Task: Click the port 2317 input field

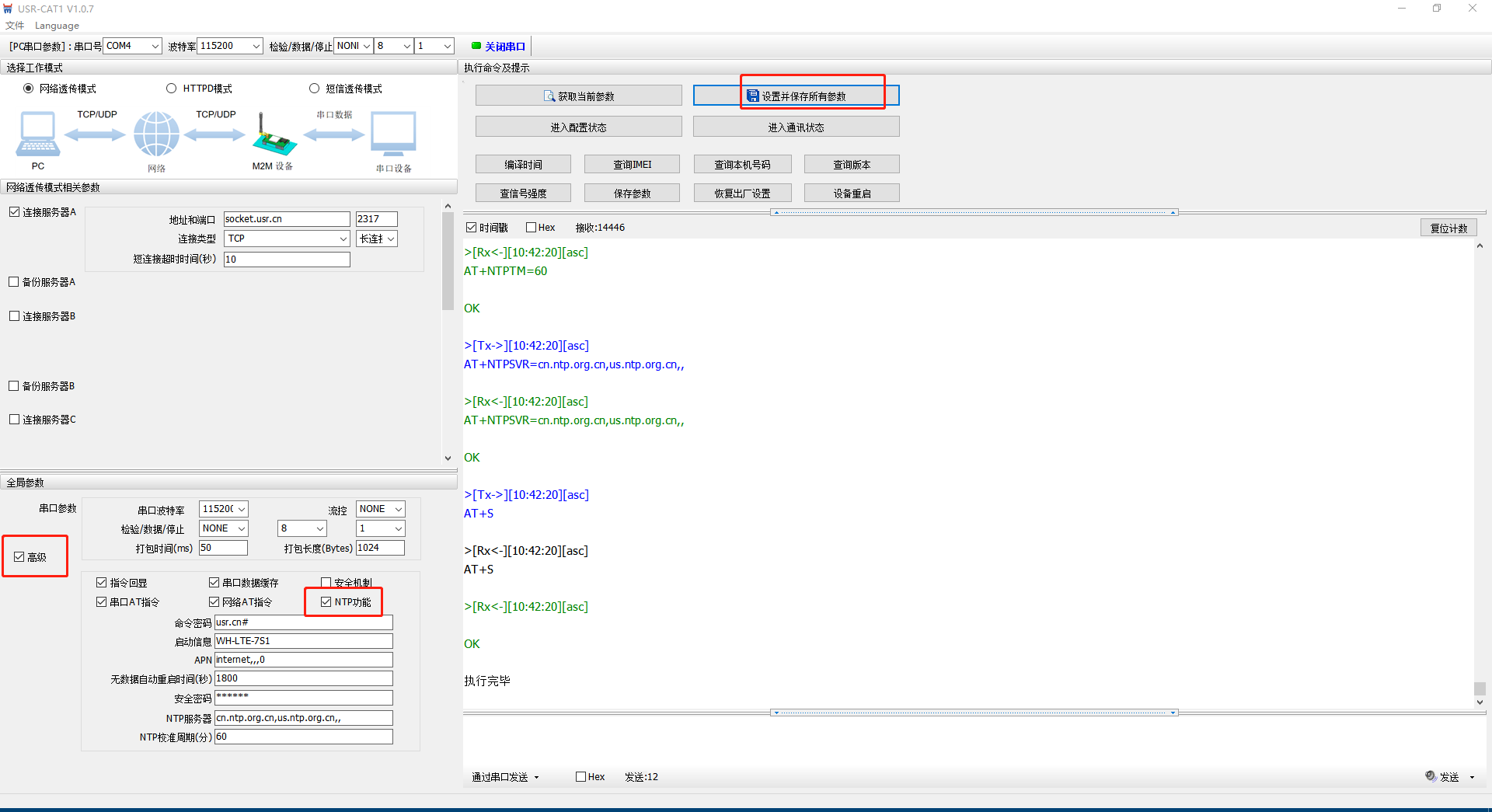Action: pos(377,219)
